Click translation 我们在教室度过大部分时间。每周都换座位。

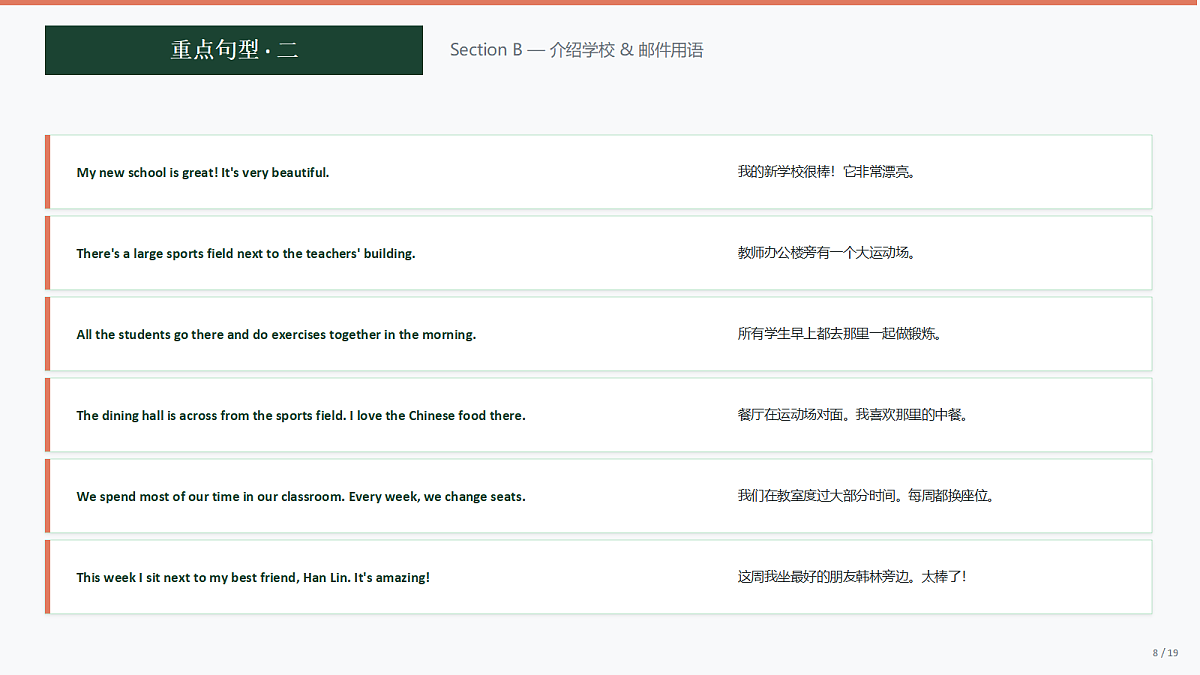click(866, 496)
